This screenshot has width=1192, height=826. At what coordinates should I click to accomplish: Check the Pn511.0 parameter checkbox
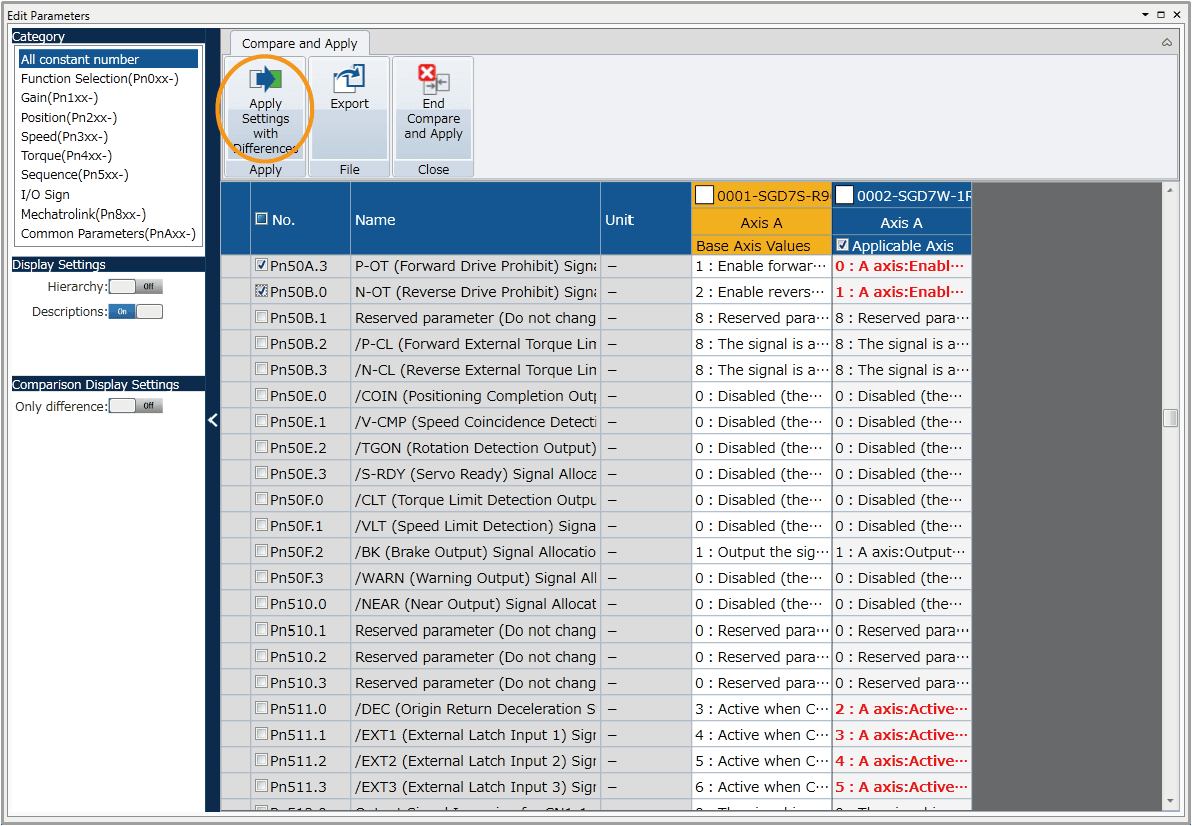[262, 709]
